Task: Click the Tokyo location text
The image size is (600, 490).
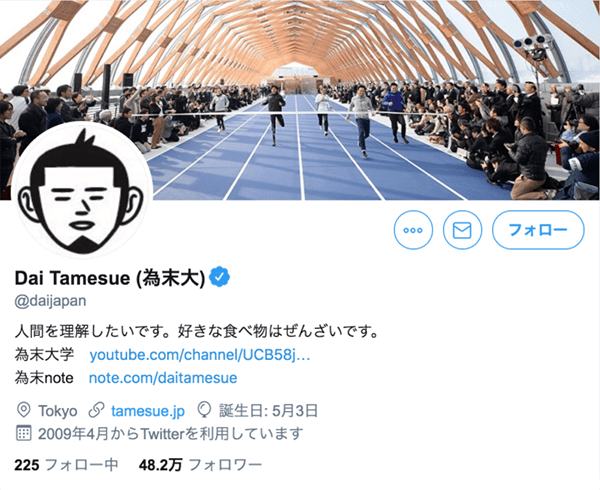Action: 58,411
